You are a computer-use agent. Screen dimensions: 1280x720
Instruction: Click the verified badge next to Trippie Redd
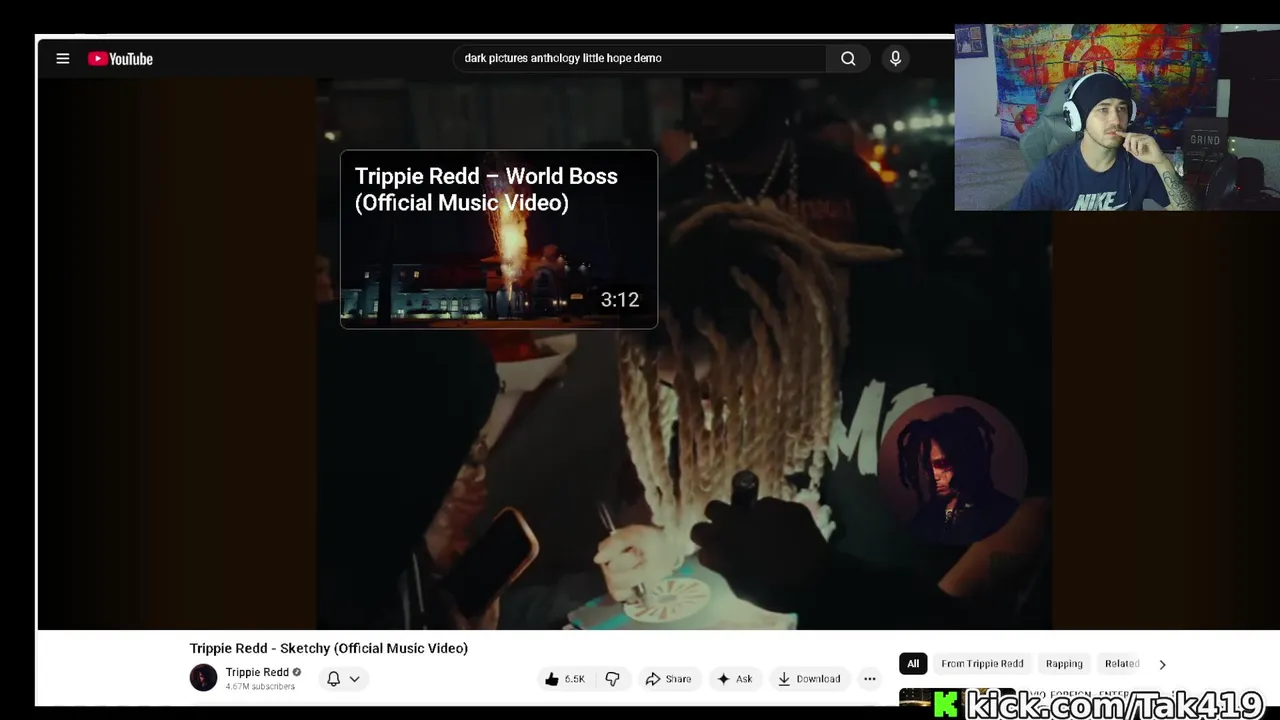pyautogui.click(x=297, y=672)
